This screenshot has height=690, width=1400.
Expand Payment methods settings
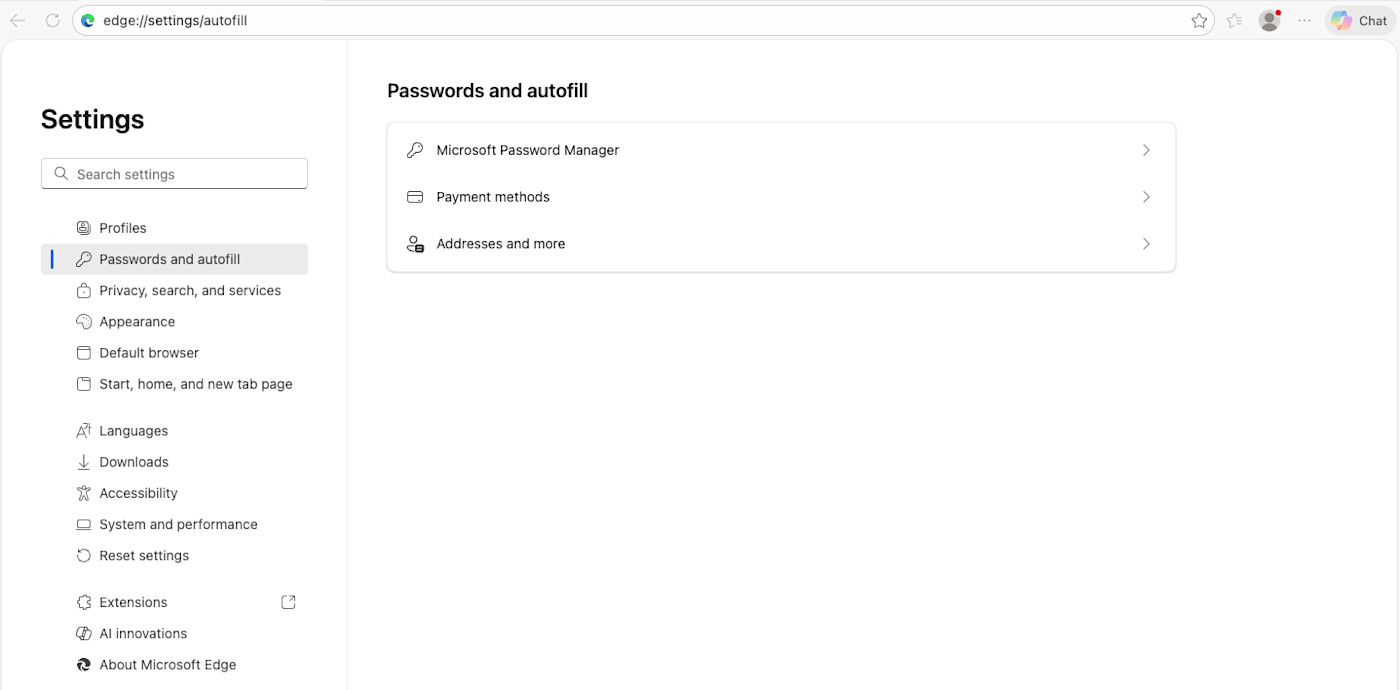tap(1146, 196)
